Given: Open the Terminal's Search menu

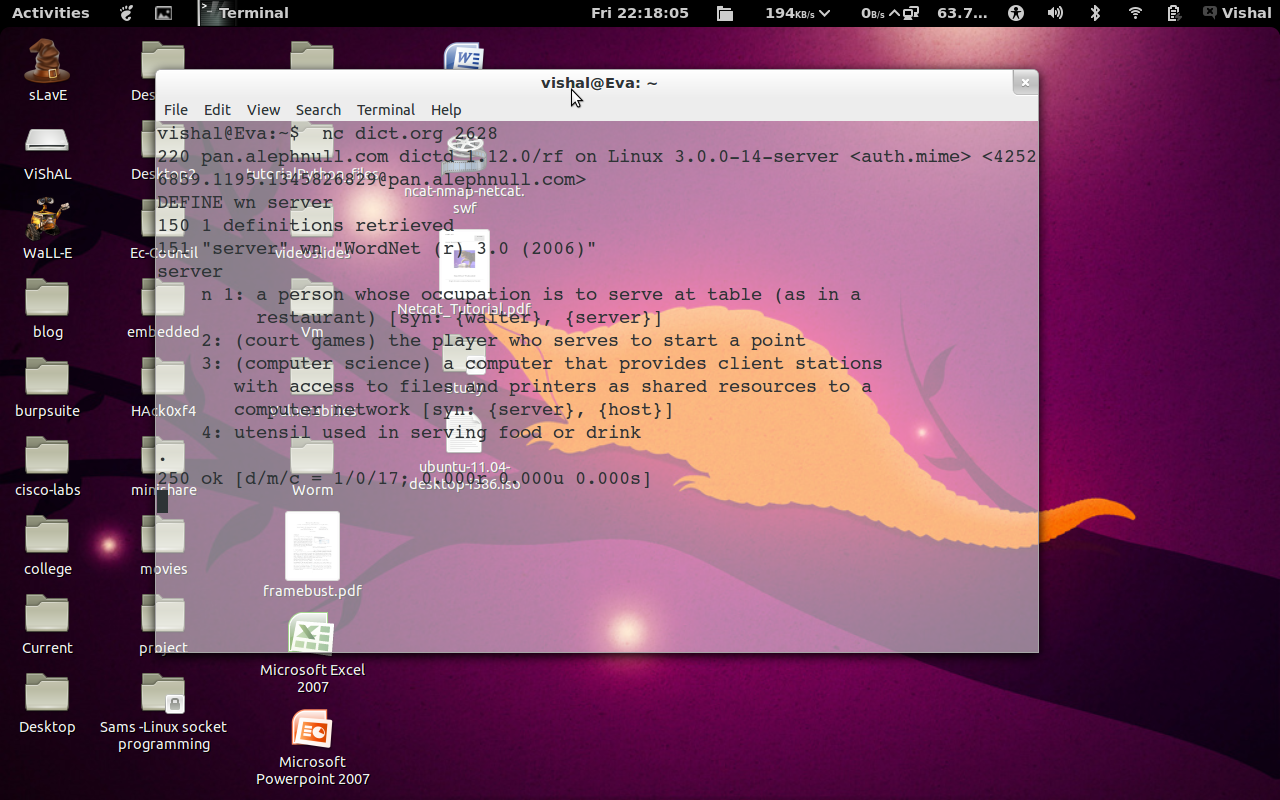Looking at the screenshot, I should point(318,110).
